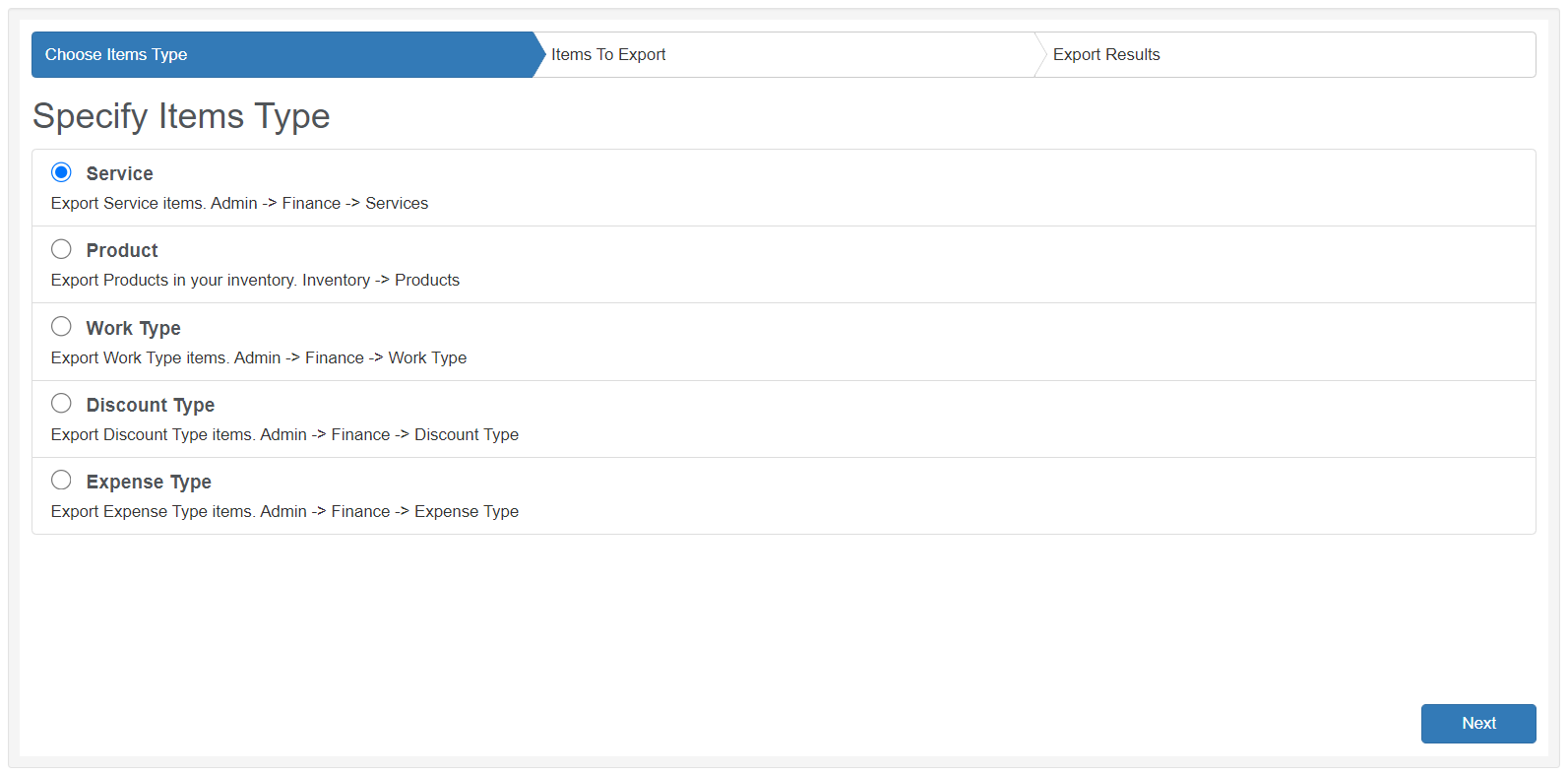Click the Export Products in your inventory description
Image resolution: width=1568 pixels, height=775 pixels.
tap(255, 281)
